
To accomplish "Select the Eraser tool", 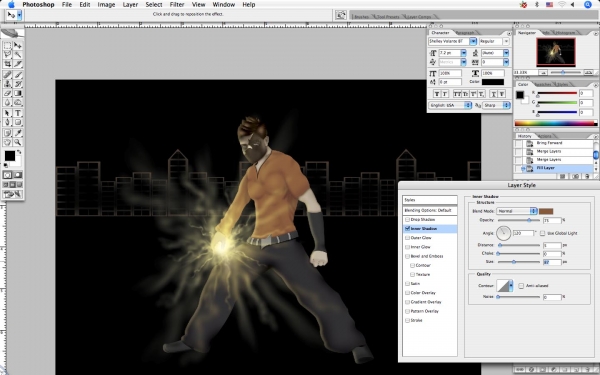I will [x=7, y=93].
